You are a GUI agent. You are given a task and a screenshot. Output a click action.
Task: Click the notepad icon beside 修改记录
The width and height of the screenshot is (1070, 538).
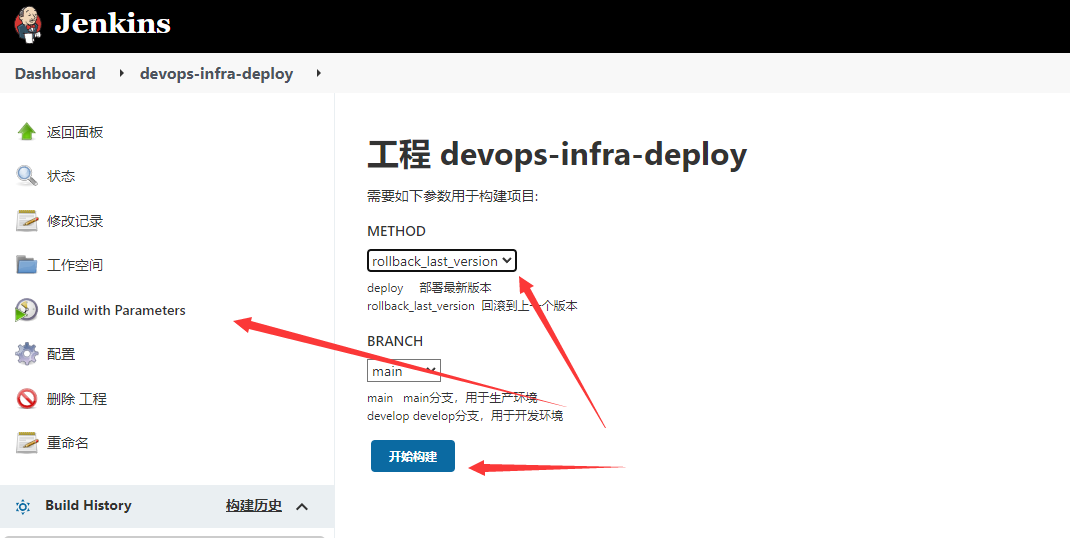click(x=27, y=221)
